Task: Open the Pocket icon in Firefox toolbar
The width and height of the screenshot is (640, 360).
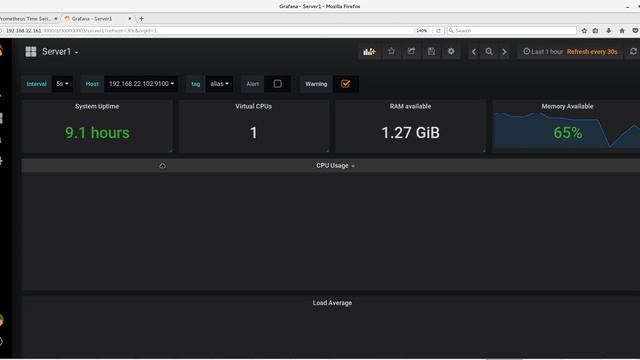Action: (x=635, y=31)
